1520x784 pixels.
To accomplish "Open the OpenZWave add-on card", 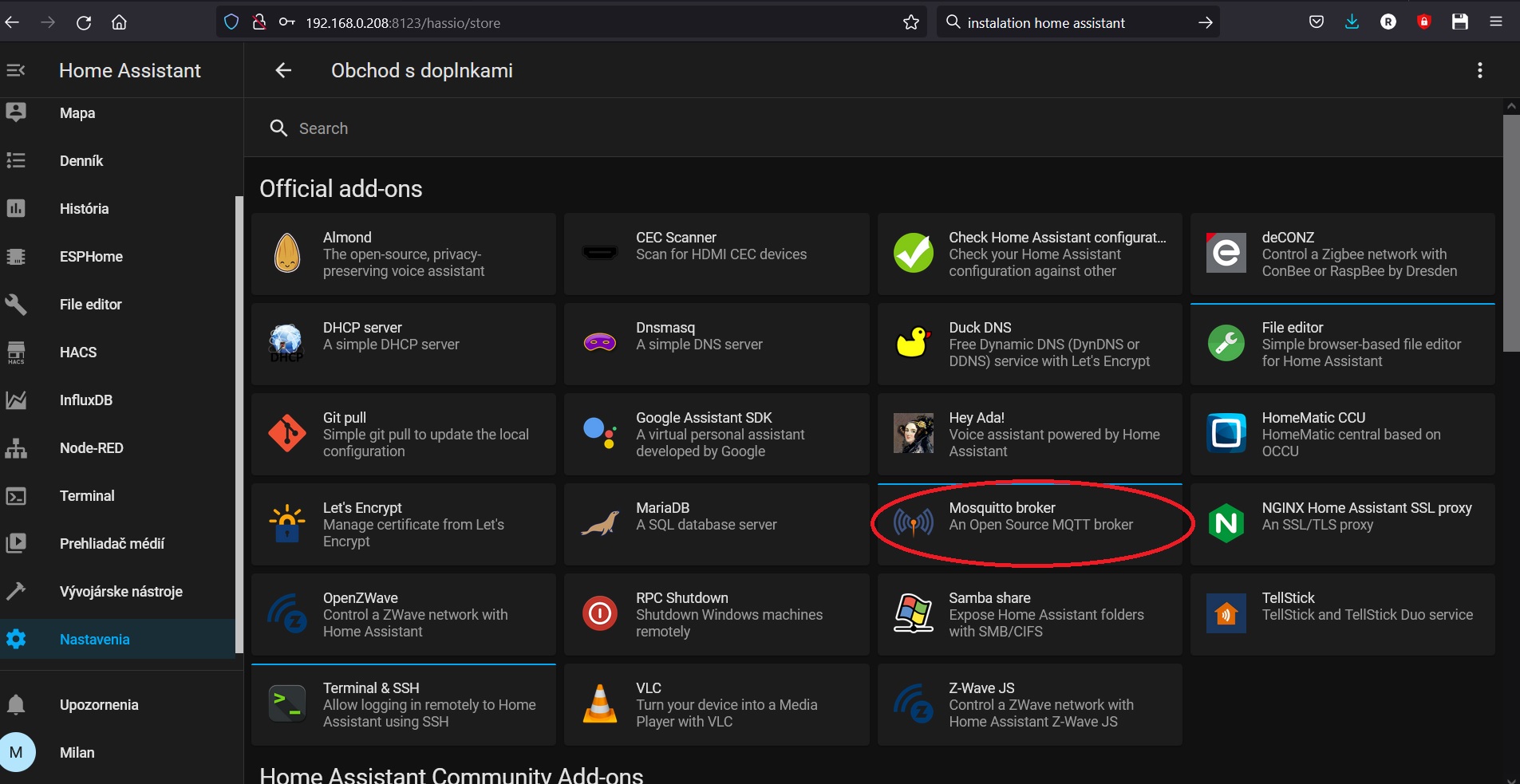I will (x=404, y=614).
